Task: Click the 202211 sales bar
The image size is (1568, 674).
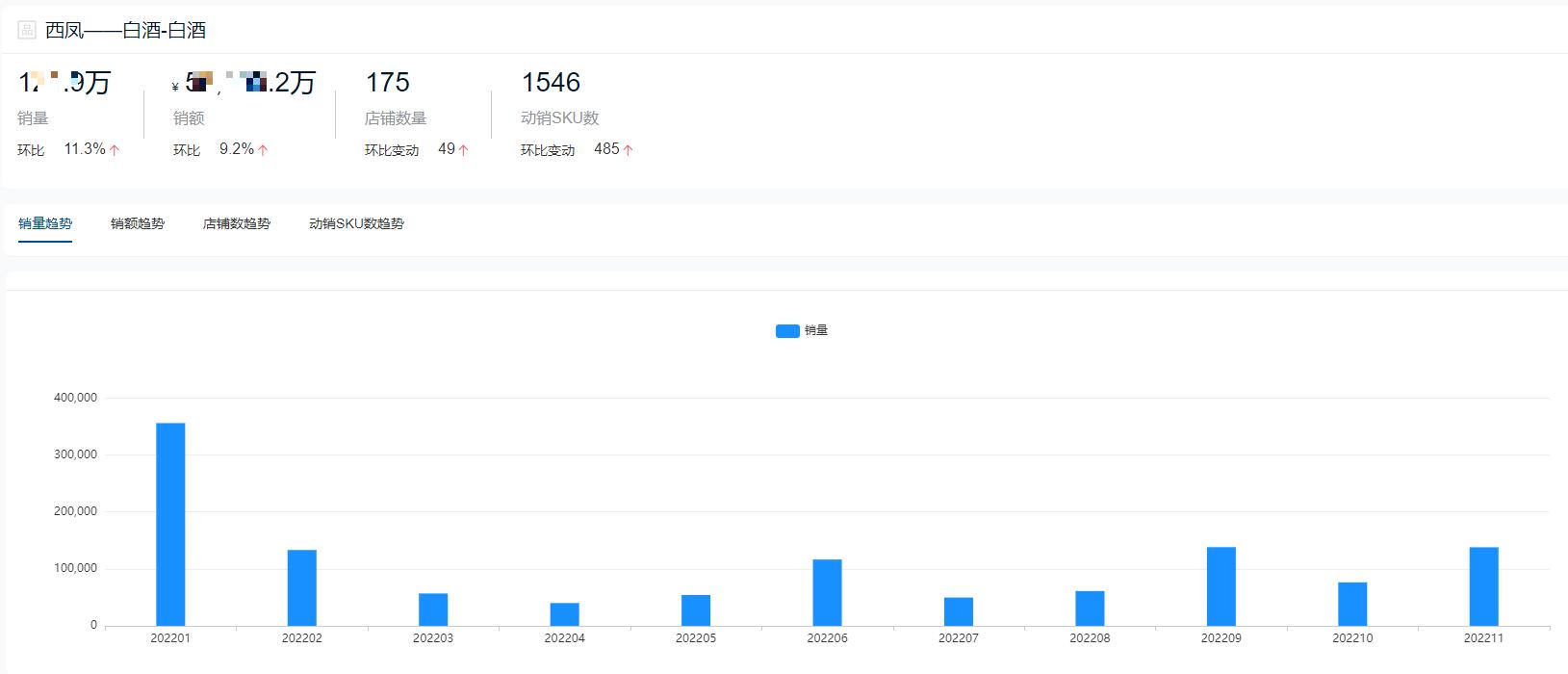Action: point(1483,586)
